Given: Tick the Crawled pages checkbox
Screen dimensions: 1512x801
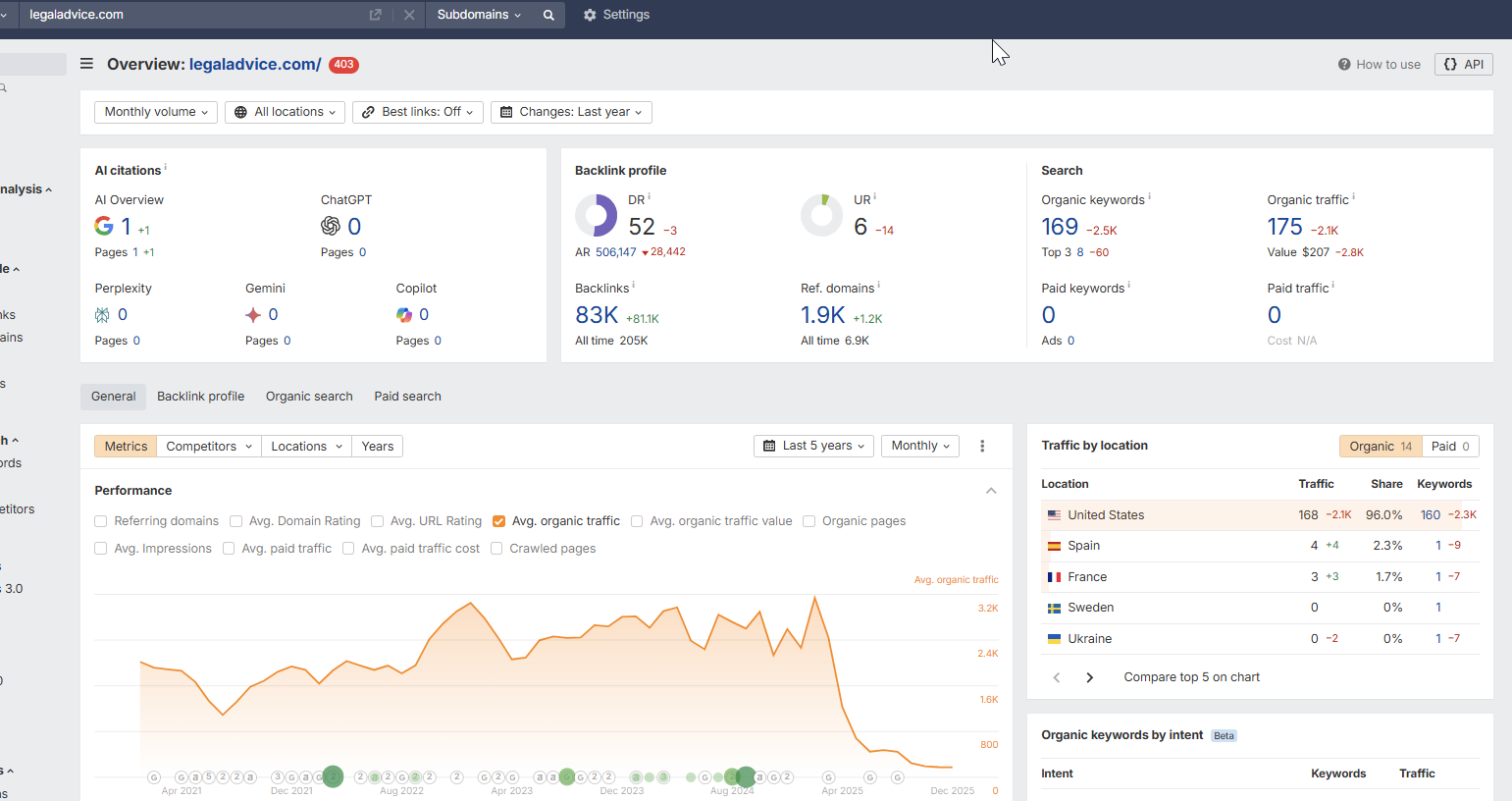Looking at the screenshot, I should [x=496, y=549].
